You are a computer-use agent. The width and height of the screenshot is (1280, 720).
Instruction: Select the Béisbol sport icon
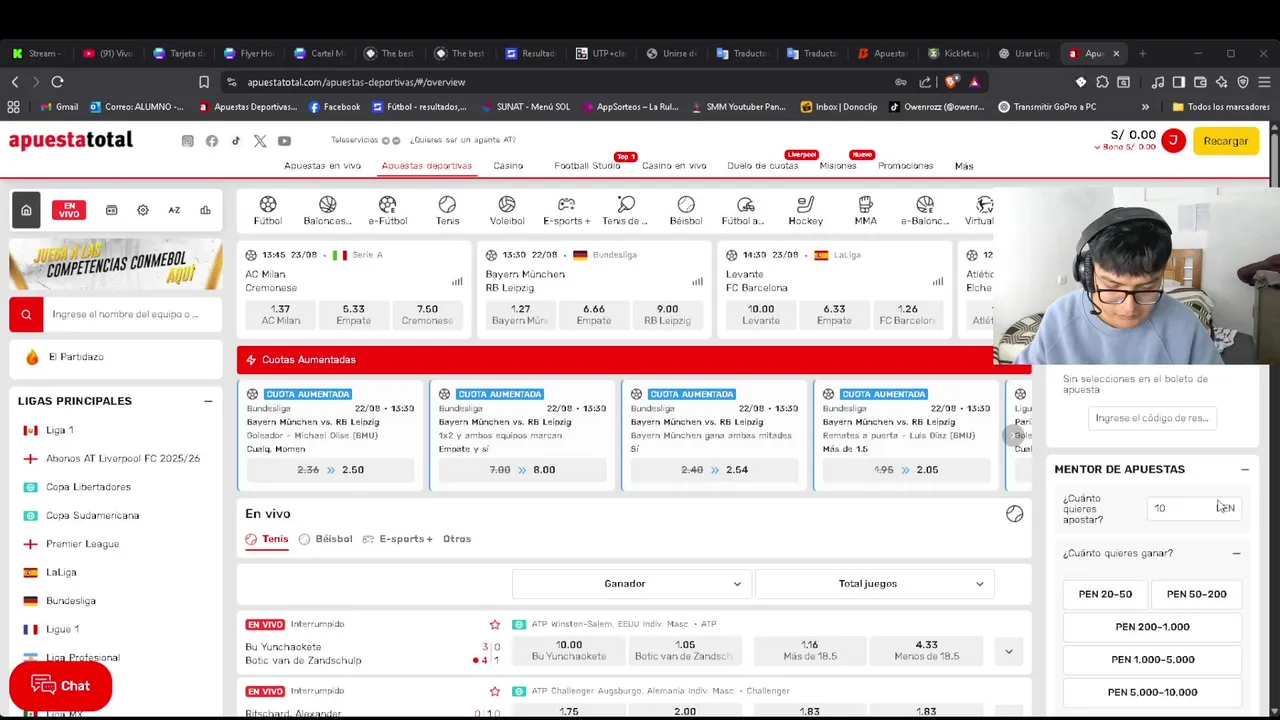[686, 210]
